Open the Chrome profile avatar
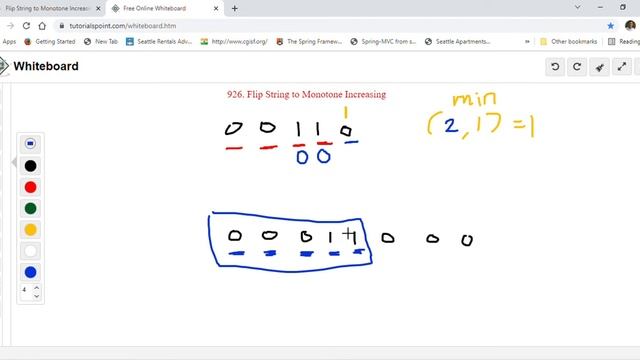This screenshot has width=640, height=360. [630, 25]
